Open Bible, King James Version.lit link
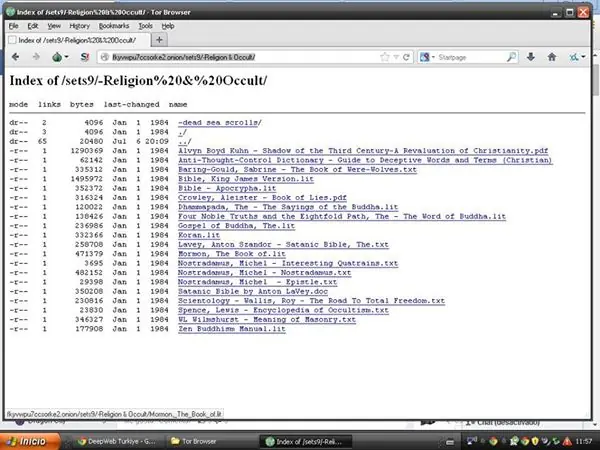Image resolution: width=600 pixels, height=450 pixels. click(246, 179)
